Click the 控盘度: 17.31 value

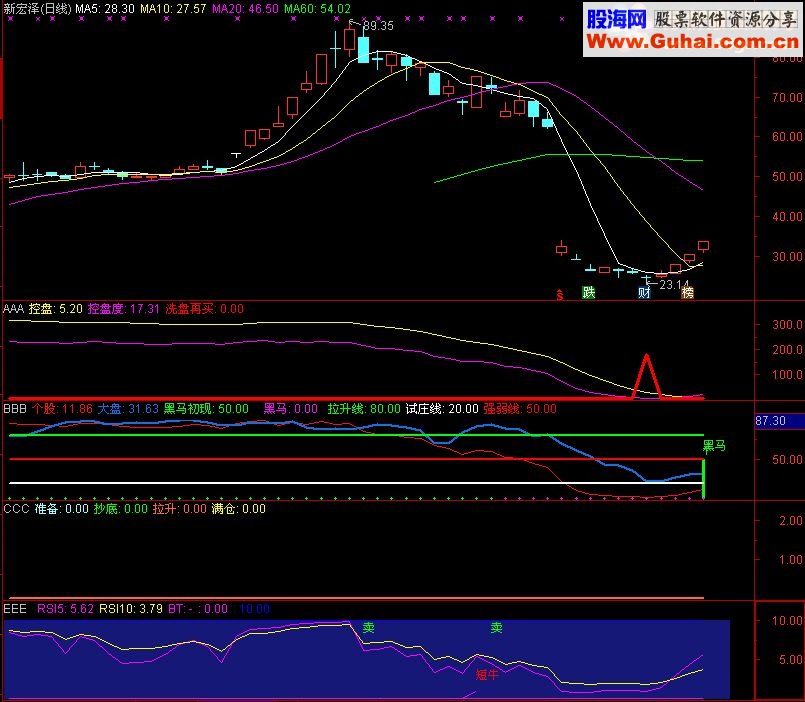click(x=124, y=309)
